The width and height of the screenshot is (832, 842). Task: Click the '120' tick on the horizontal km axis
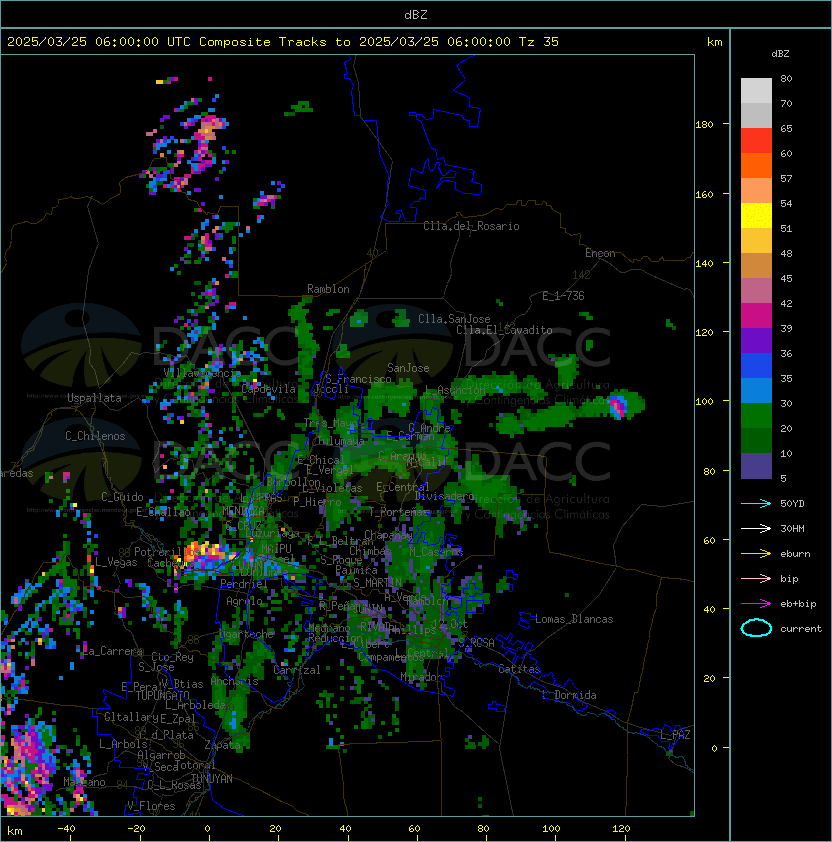tap(621, 829)
